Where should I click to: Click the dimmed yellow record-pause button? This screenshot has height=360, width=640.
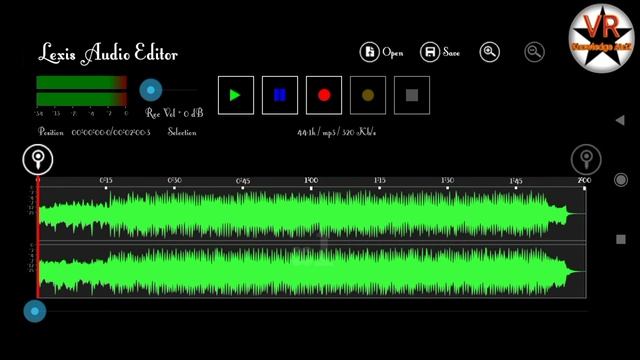point(368,95)
